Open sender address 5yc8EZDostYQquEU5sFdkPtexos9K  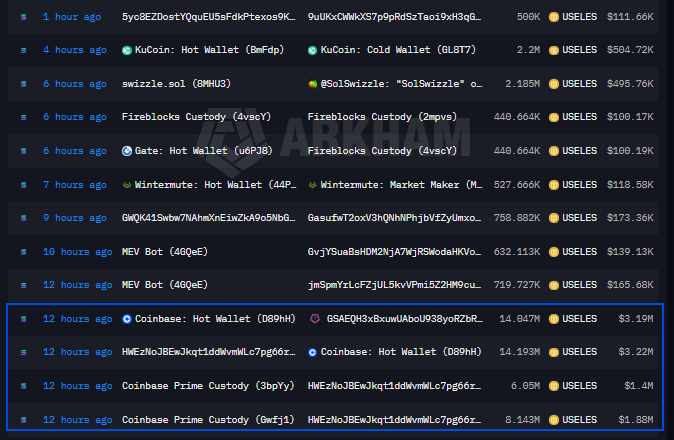click(208, 17)
